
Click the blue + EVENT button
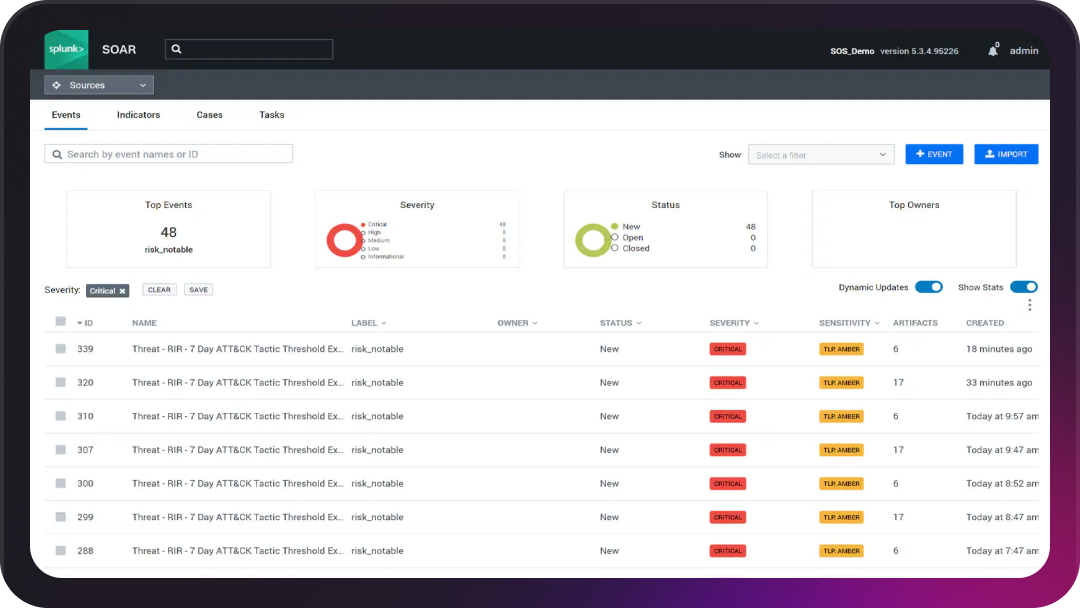tap(934, 154)
